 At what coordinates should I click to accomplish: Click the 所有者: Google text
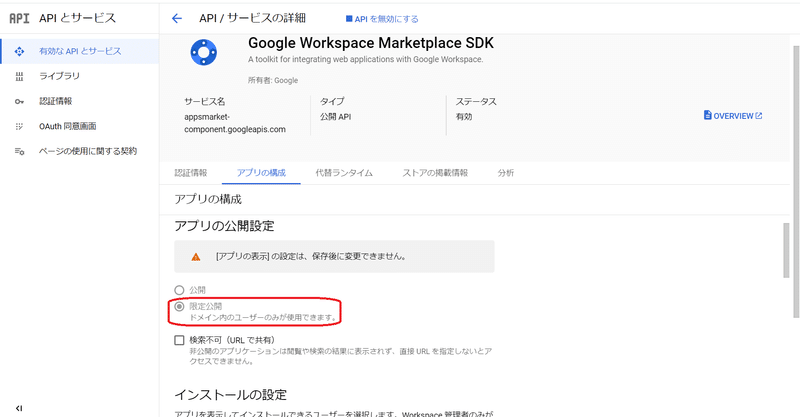[273, 81]
